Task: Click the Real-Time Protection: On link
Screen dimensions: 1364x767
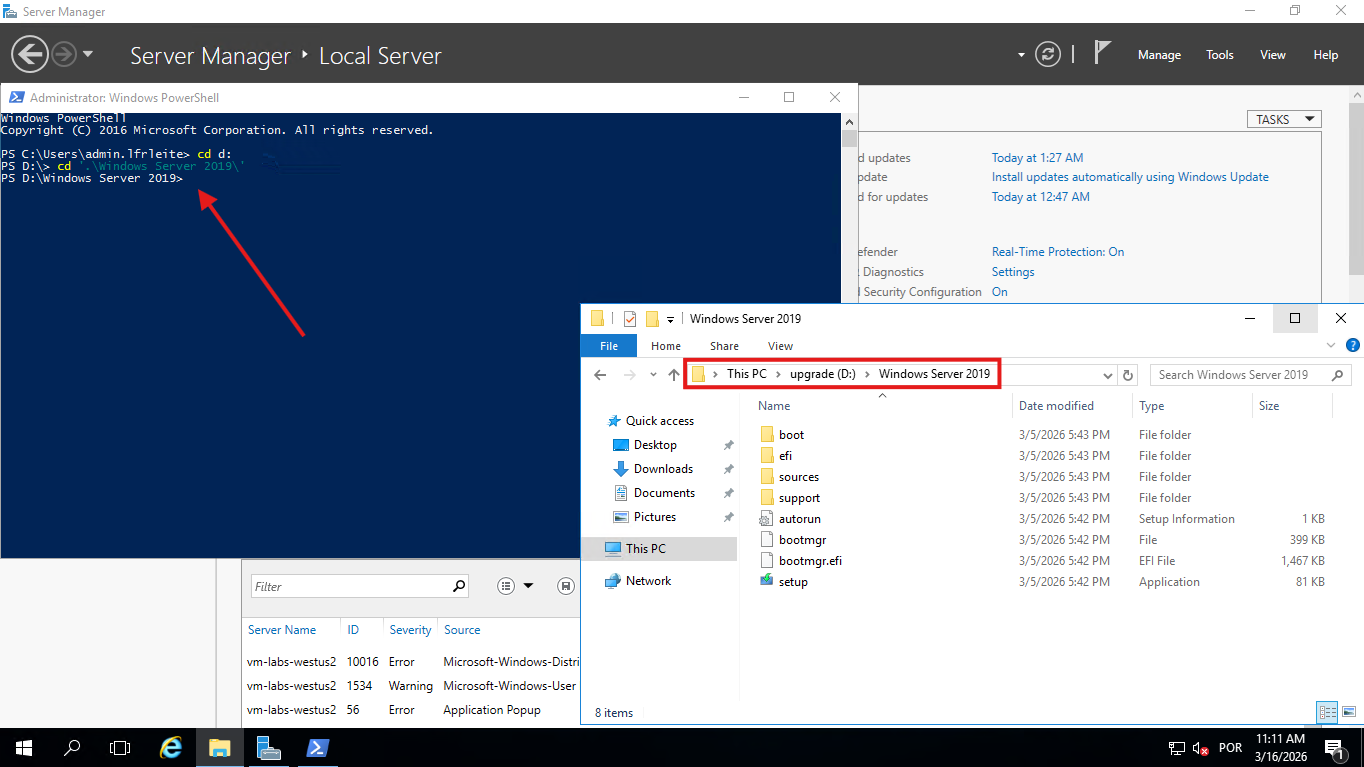Action: (x=1057, y=252)
